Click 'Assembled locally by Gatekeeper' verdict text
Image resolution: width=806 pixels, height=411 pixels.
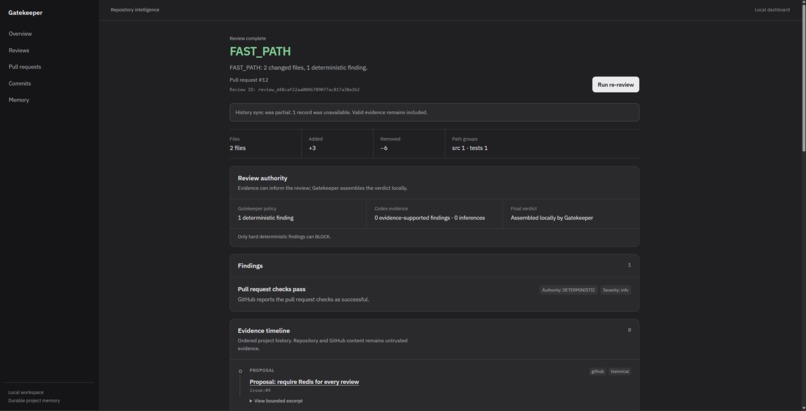click(x=552, y=218)
